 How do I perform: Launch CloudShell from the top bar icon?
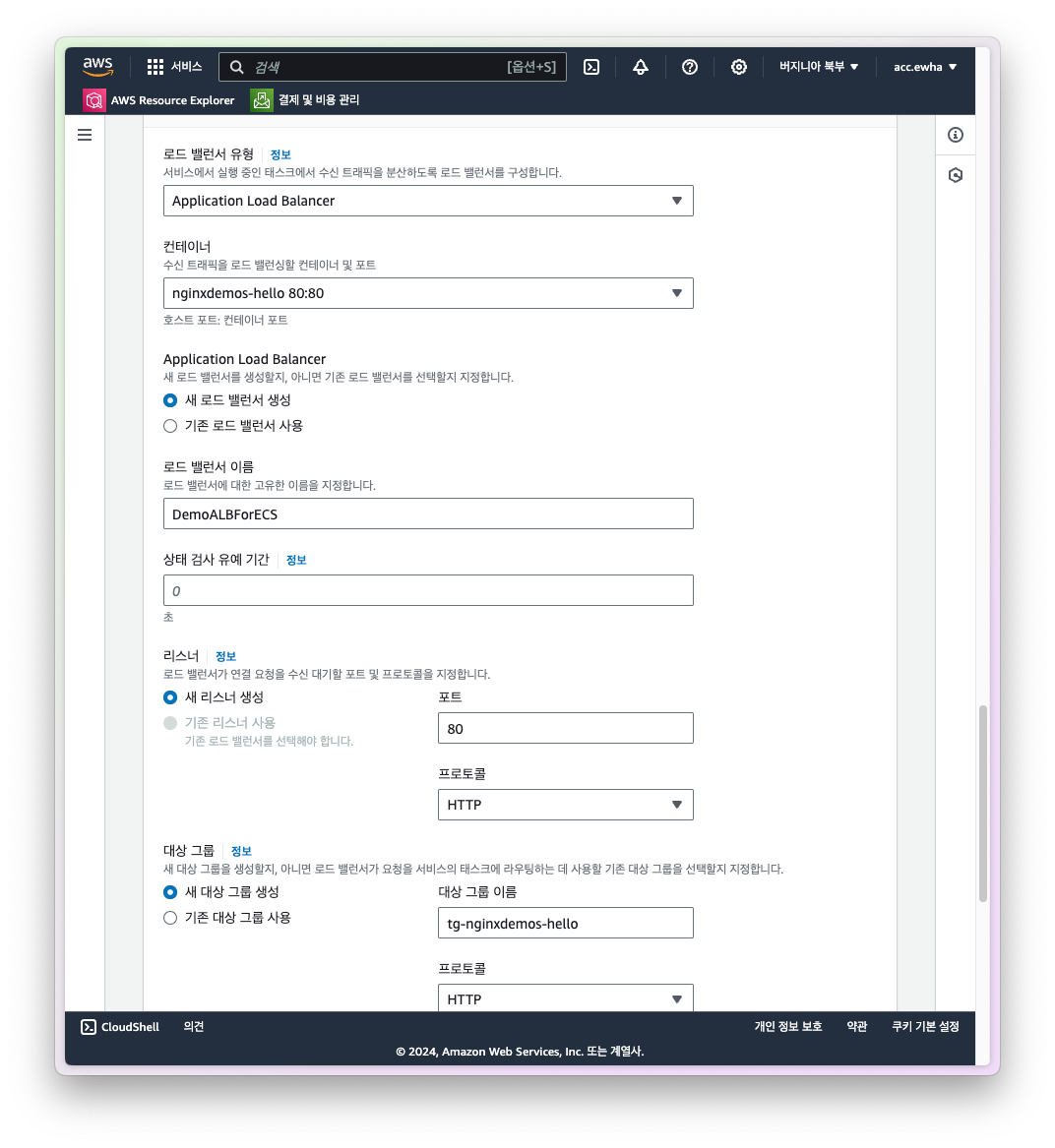(x=591, y=67)
